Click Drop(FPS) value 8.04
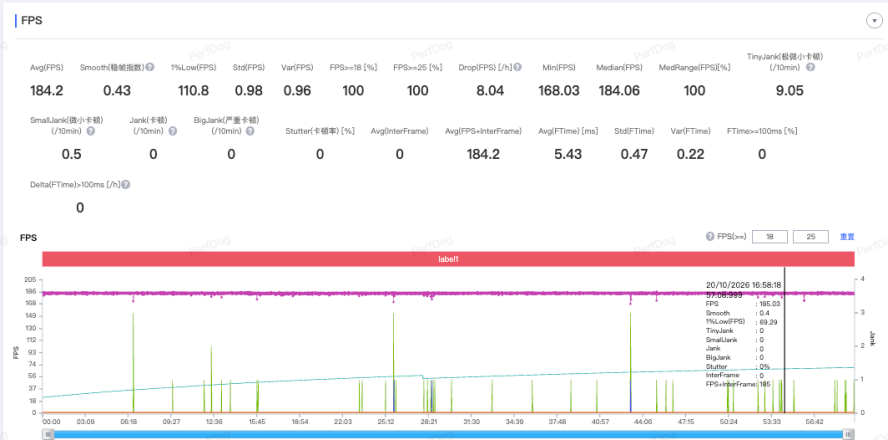This screenshot has height=440, width=888. pyautogui.click(x=490, y=91)
